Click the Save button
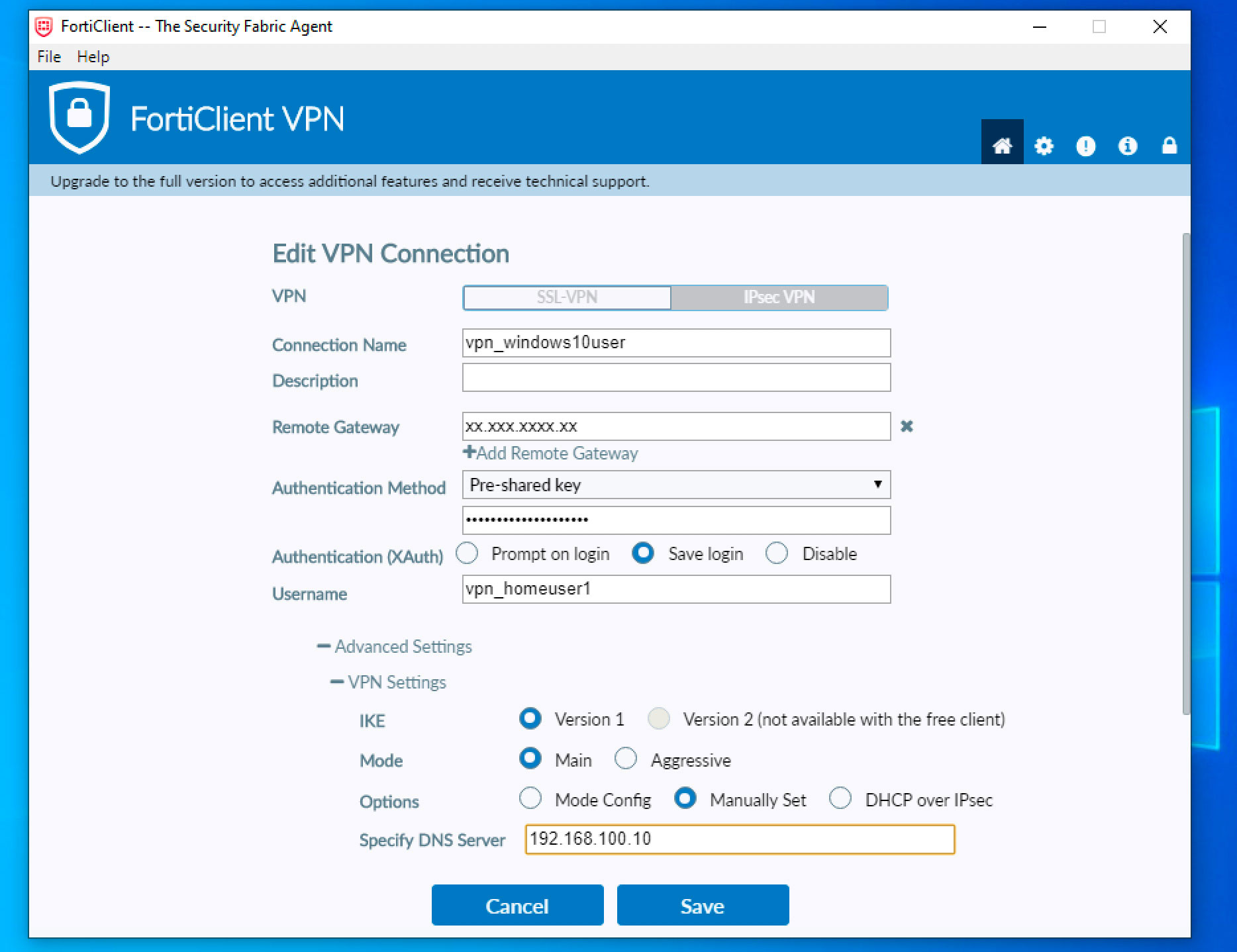 click(703, 905)
